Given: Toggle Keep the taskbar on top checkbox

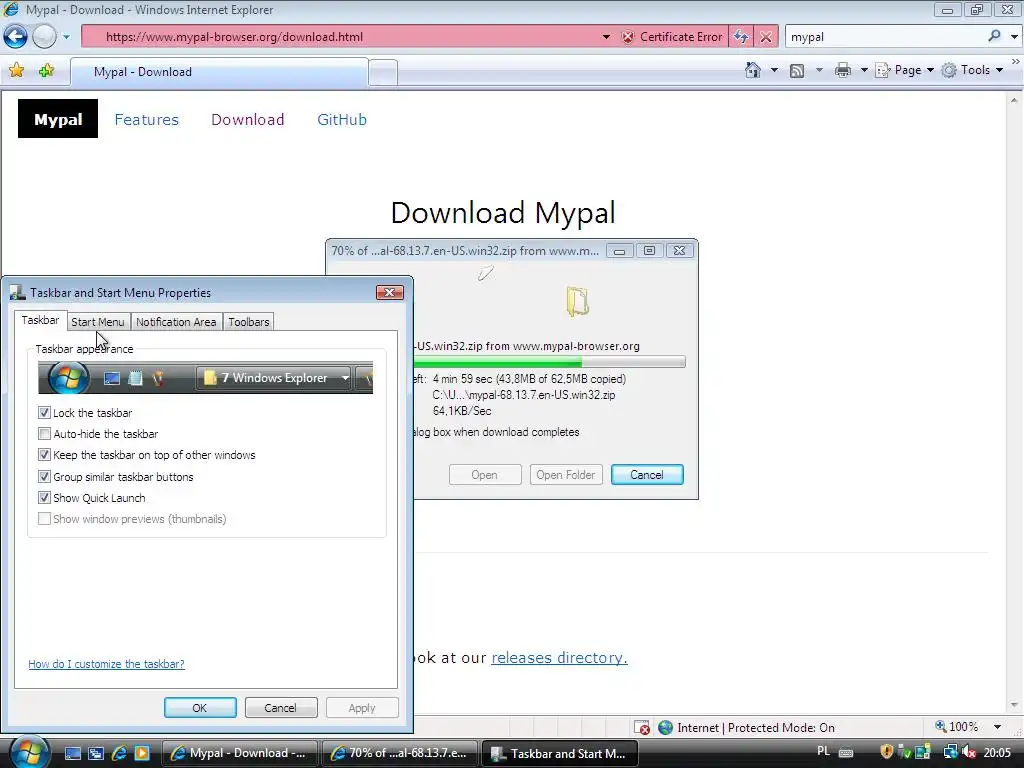Looking at the screenshot, I should click(44, 455).
